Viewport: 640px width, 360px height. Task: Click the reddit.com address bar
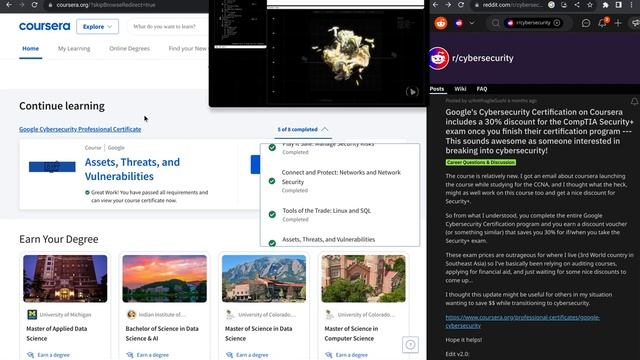pos(512,5)
